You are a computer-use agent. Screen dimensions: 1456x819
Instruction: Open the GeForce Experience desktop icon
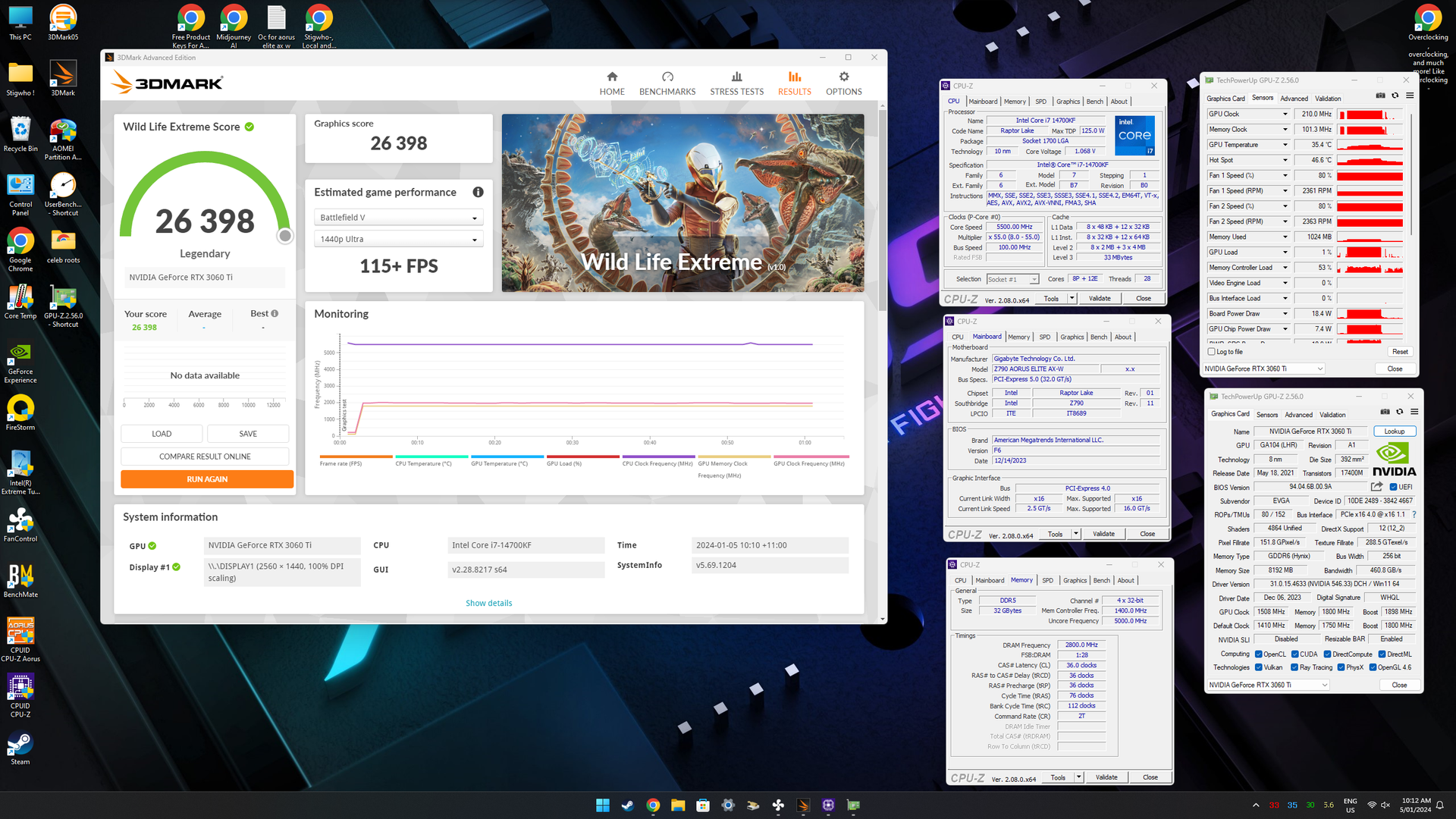click(x=20, y=362)
